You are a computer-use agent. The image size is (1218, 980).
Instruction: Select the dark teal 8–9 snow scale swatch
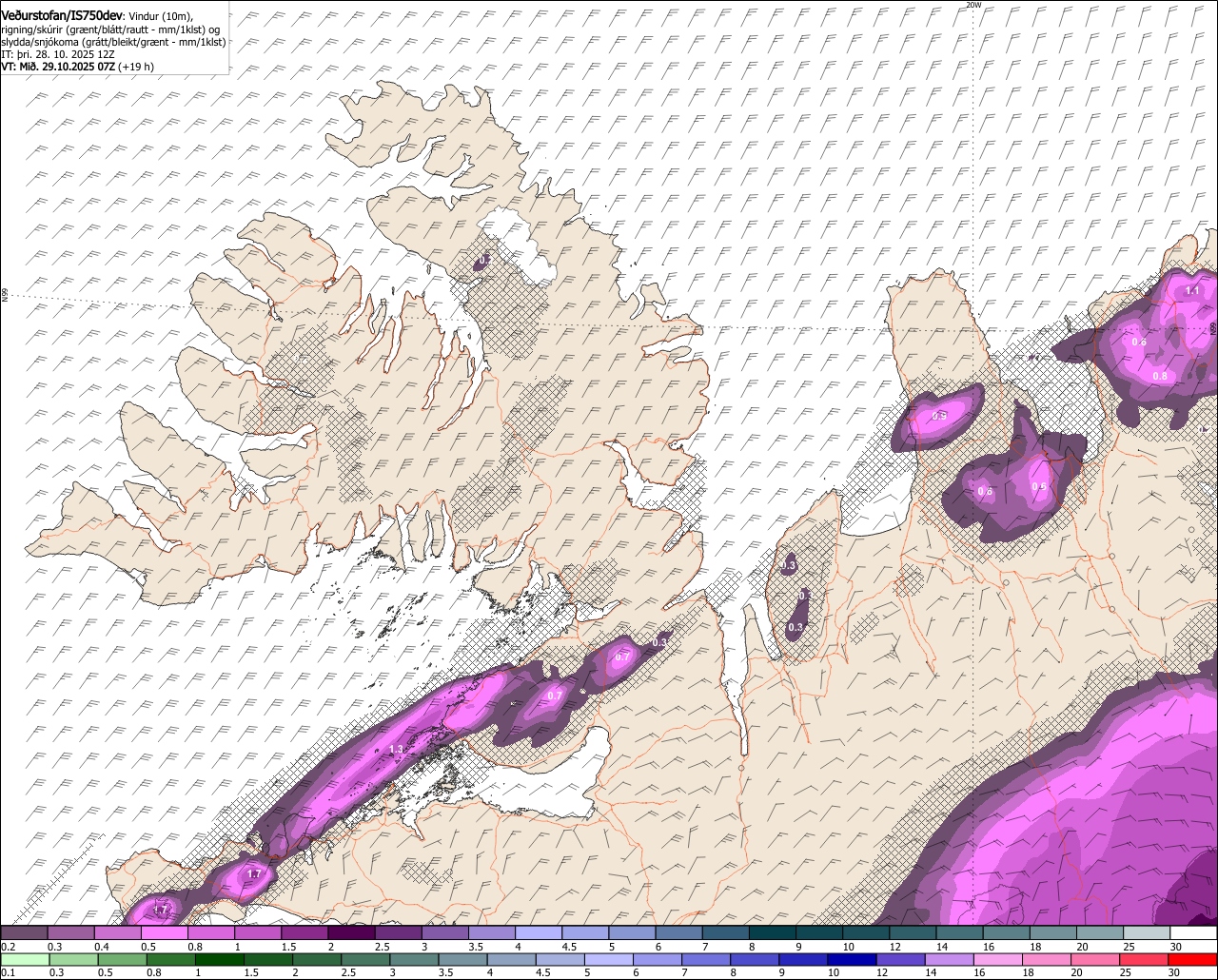click(x=773, y=933)
